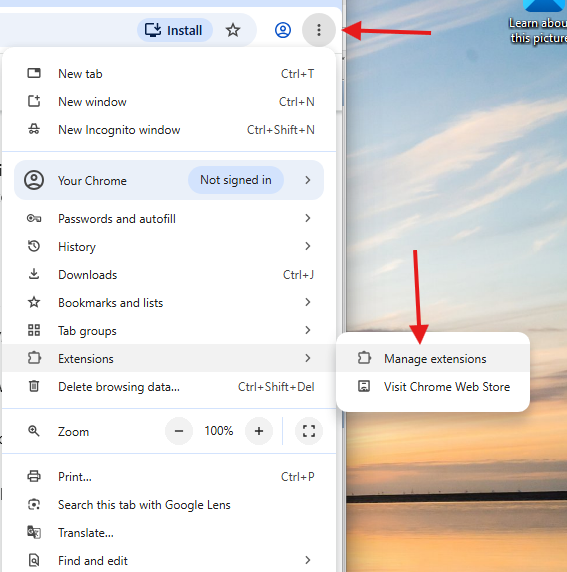Increase zoom with the plus button

click(x=259, y=431)
